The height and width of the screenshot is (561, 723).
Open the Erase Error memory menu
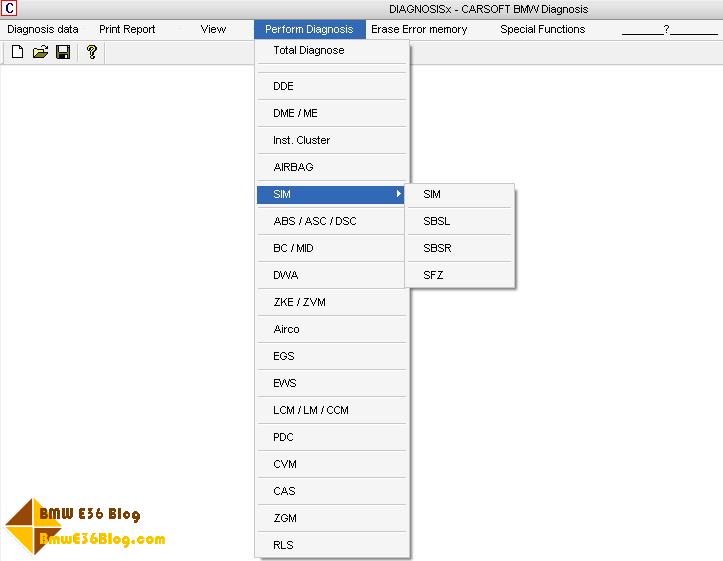pyautogui.click(x=419, y=29)
